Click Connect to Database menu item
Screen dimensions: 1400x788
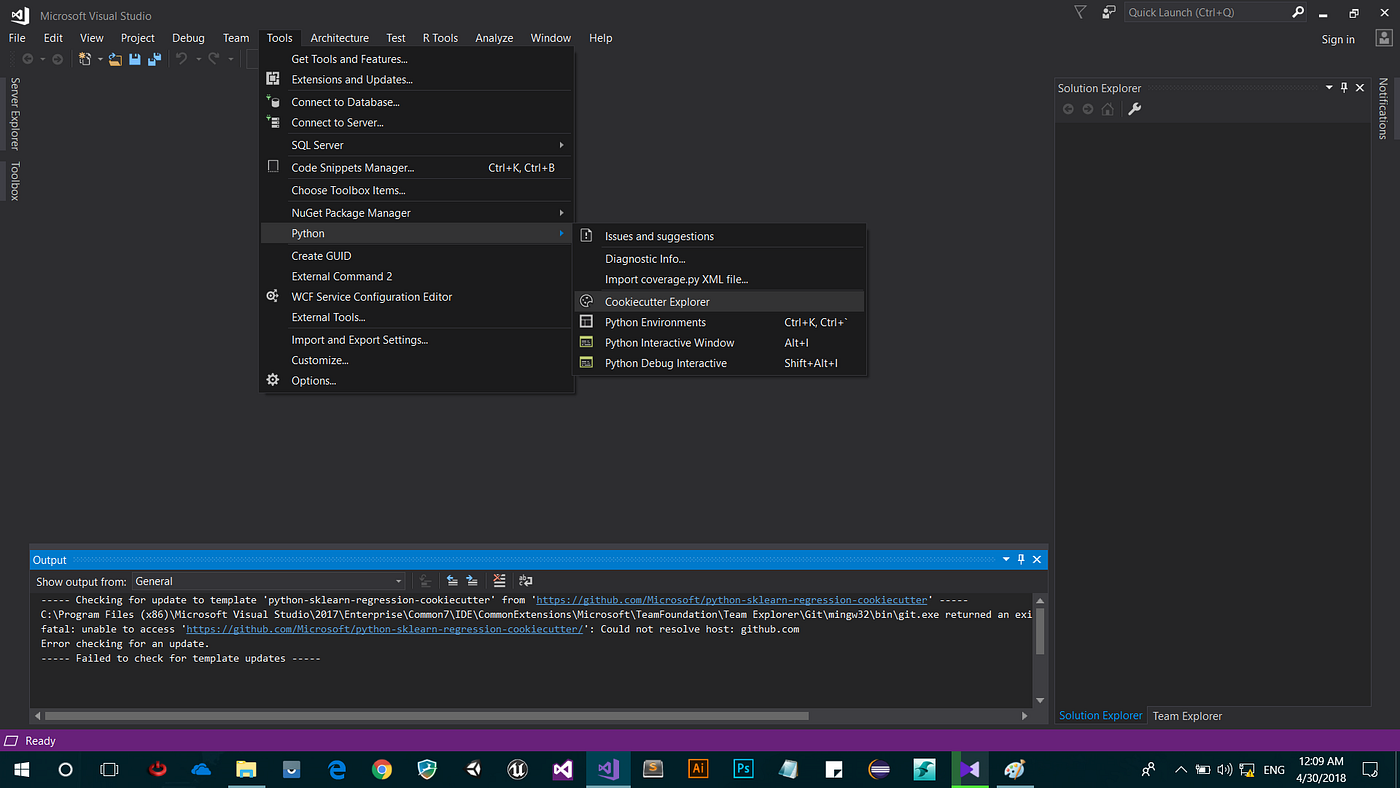point(417,102)
